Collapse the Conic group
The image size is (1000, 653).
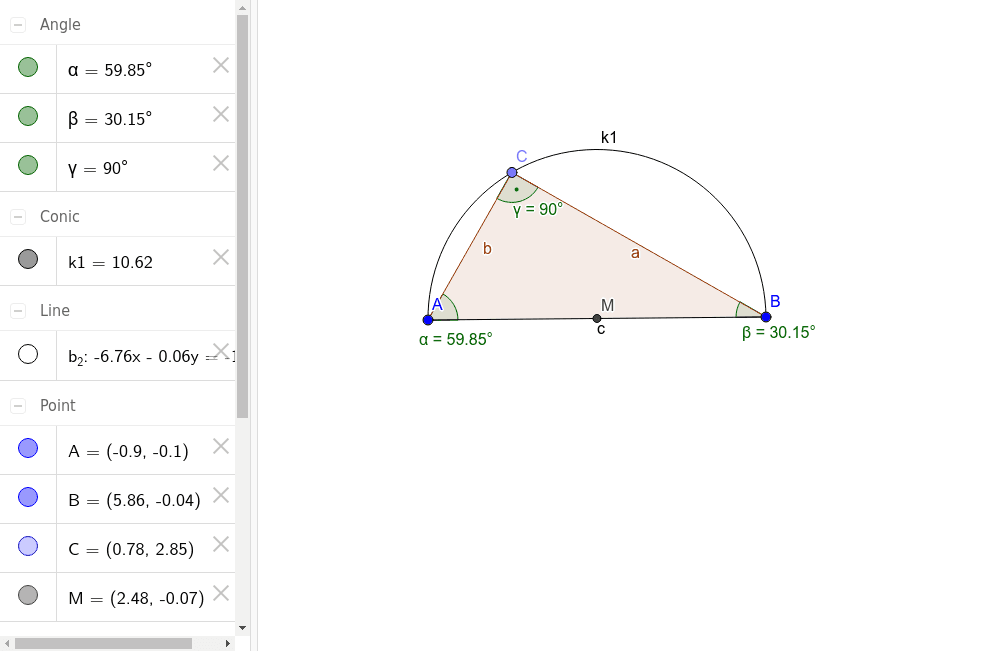tap(18, 217)
